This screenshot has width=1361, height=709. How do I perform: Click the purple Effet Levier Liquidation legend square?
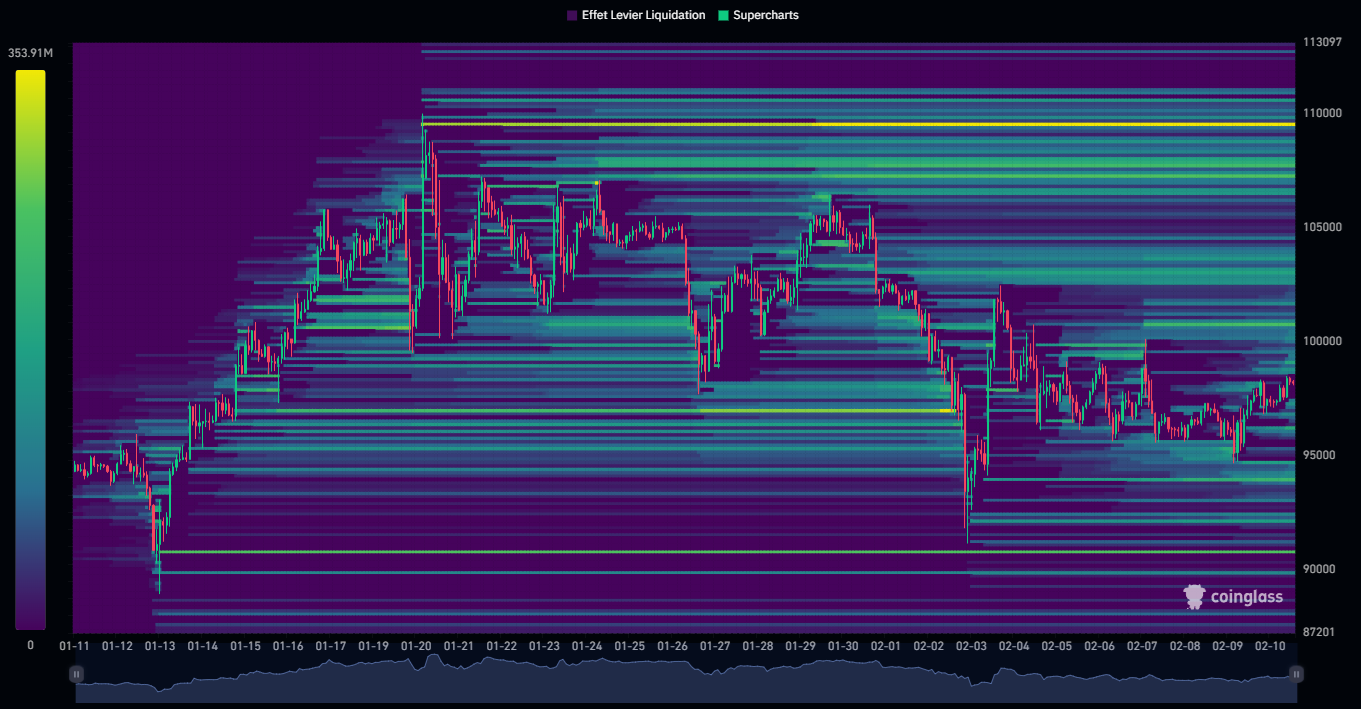(572, 16)
